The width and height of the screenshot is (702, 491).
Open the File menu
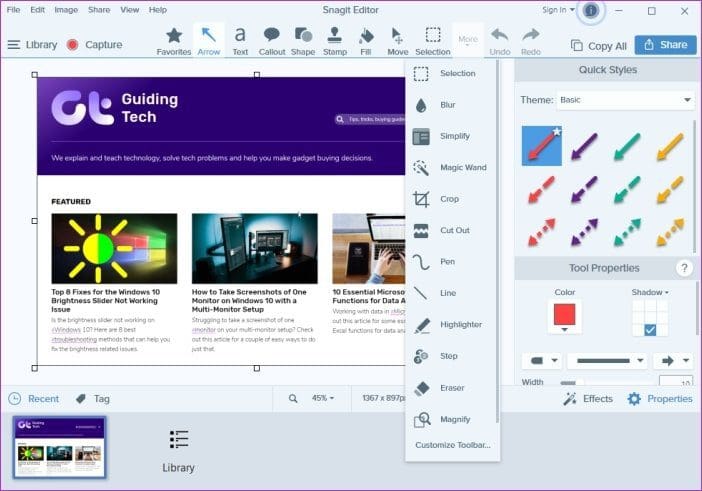(x=13, y=9)
